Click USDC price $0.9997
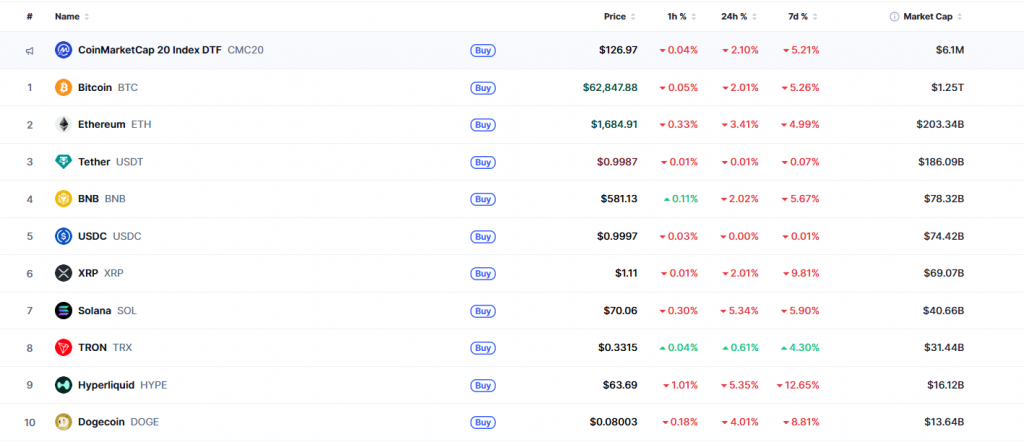The height and width of the screenshot is (442, 1024). [x=617, y=236]
